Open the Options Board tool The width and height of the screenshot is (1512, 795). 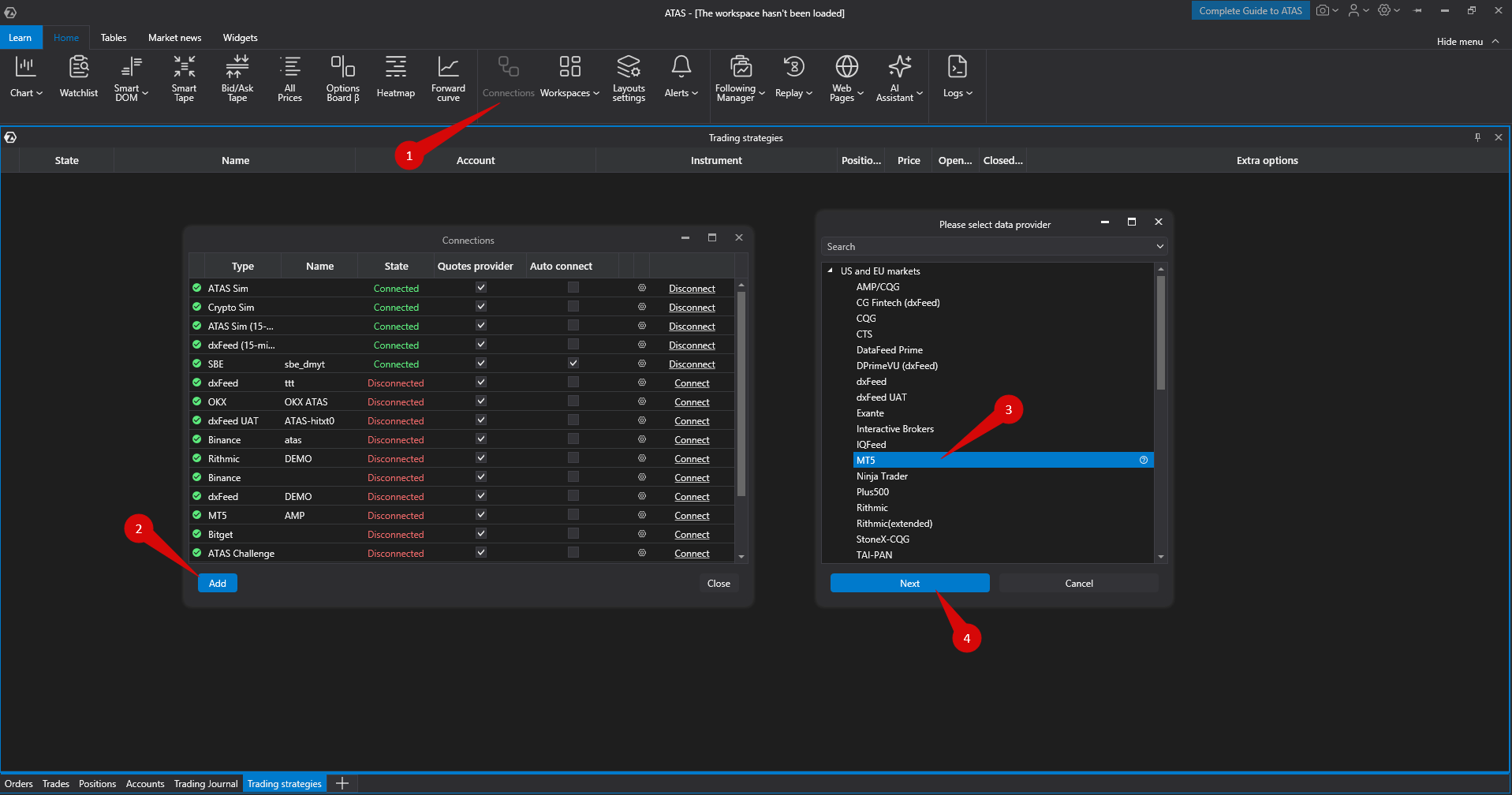[343, 77]
